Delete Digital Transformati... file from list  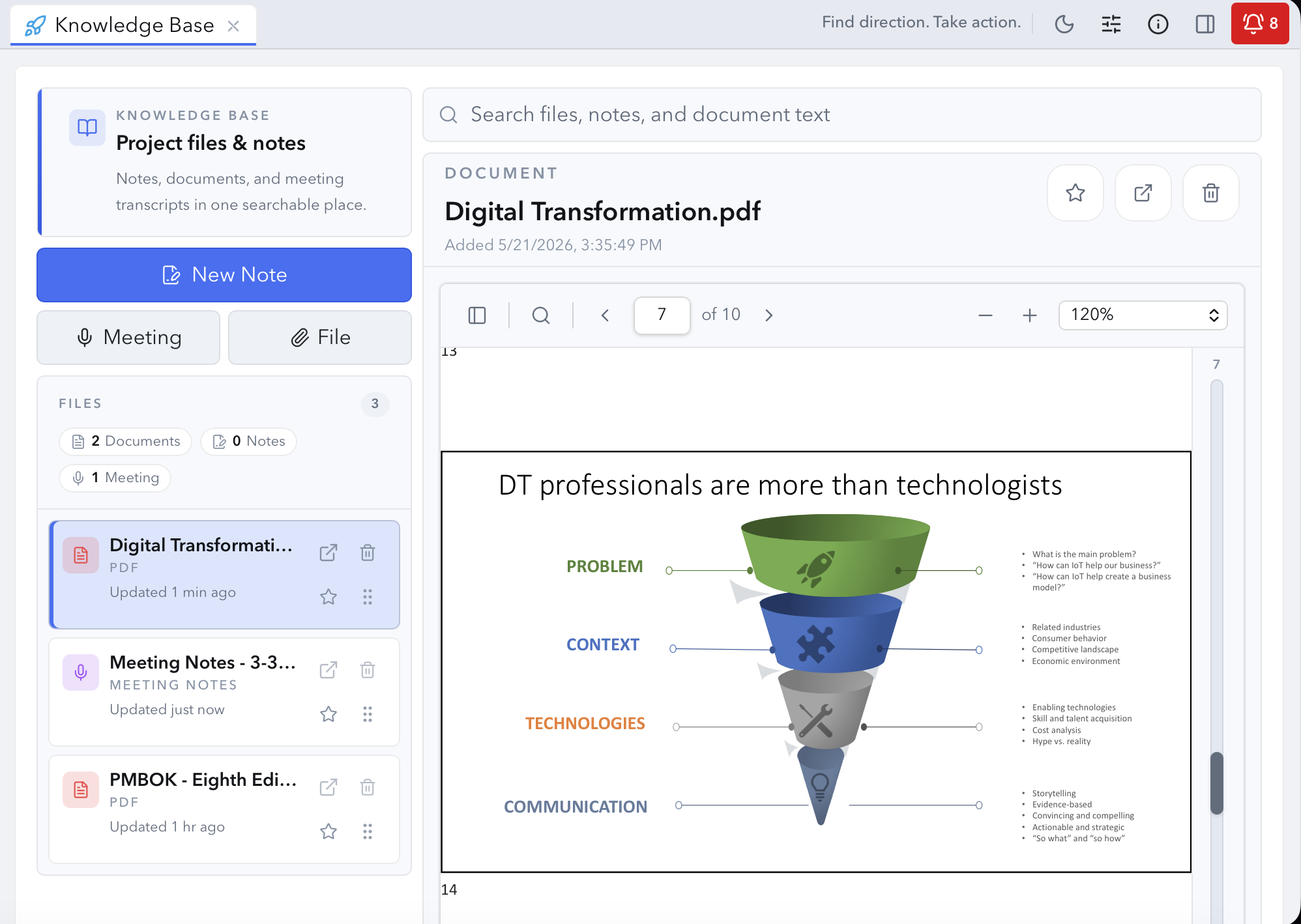[x=368, y=553]
